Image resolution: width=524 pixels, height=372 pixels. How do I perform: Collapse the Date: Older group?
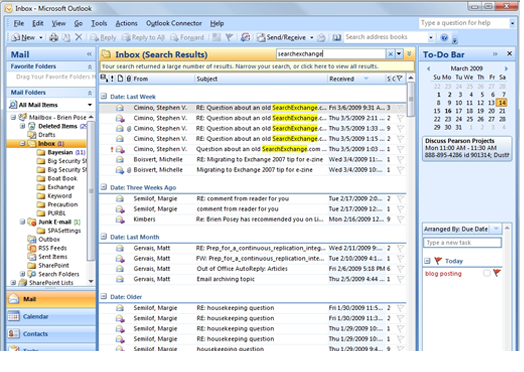point(104,296)
